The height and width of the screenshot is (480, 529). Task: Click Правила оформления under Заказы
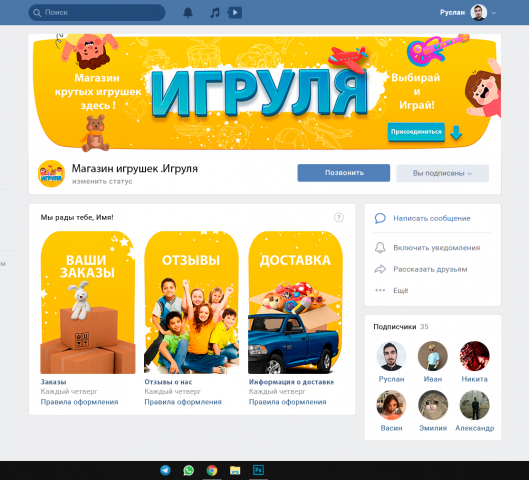point(79,402)
